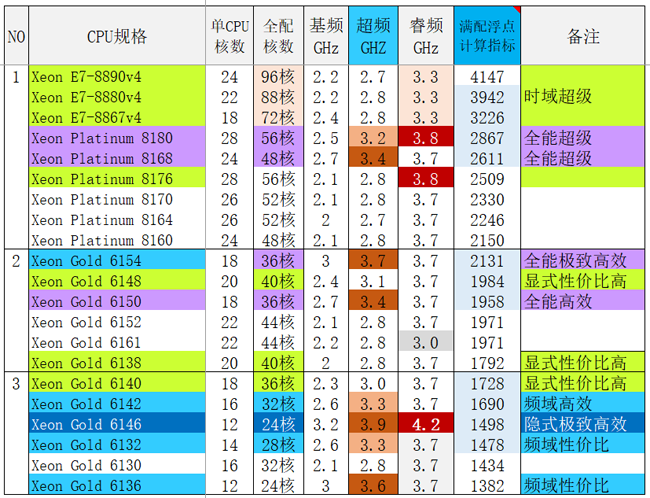The height and width of the screenshot is (498, 650).
Task: Select the score cell 2509
Action: [487, 178]
